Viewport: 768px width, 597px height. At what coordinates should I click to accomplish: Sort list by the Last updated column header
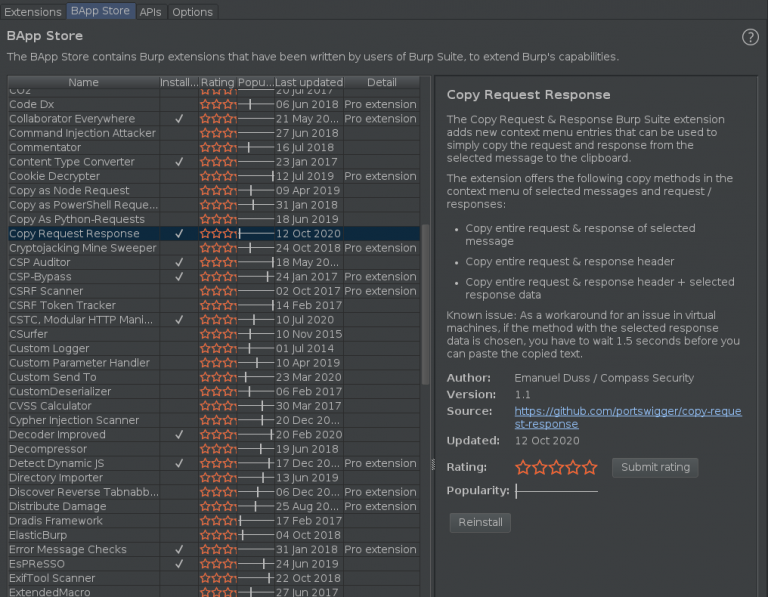308,82
